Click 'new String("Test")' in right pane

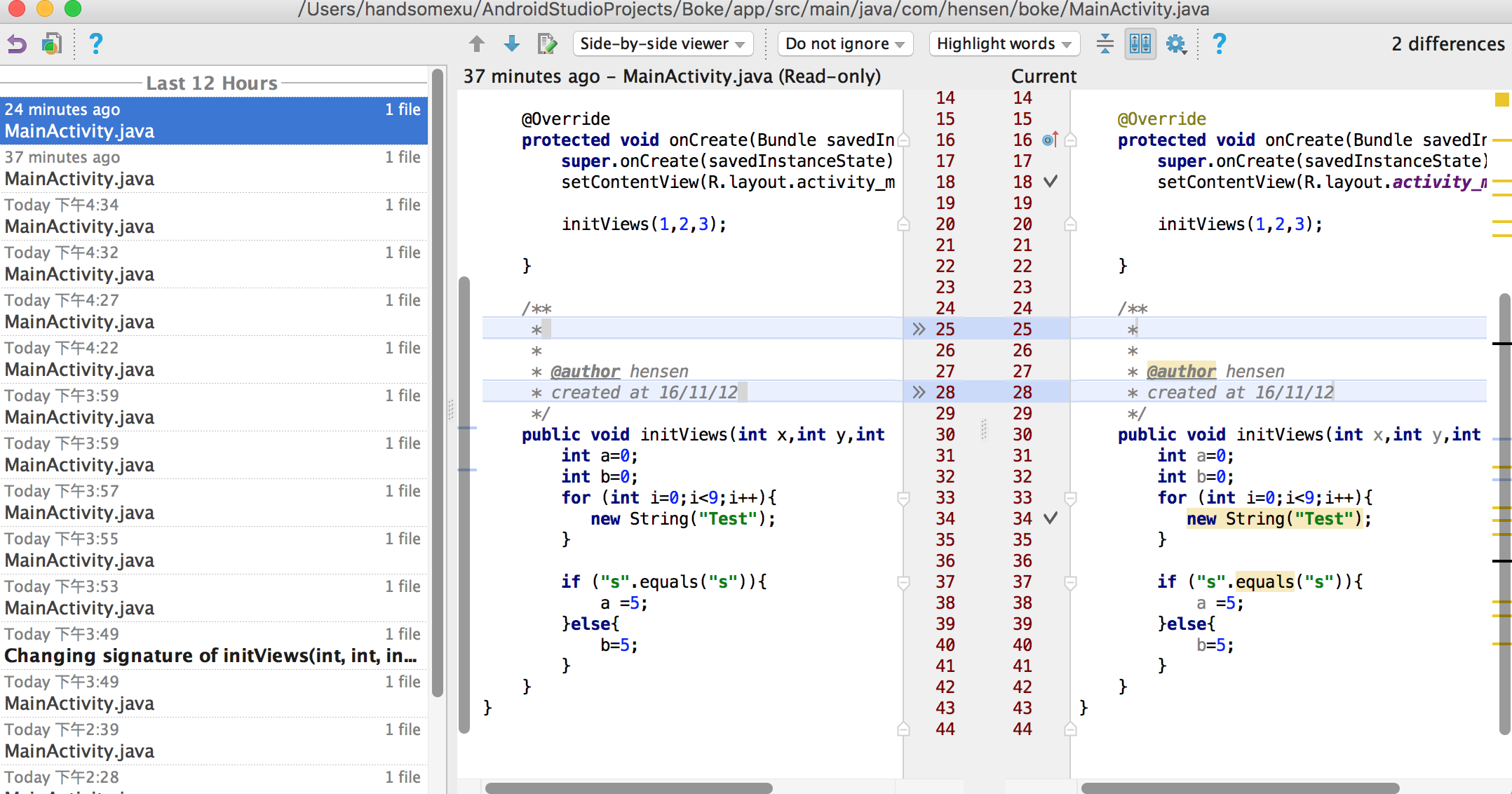point(1274,518)
